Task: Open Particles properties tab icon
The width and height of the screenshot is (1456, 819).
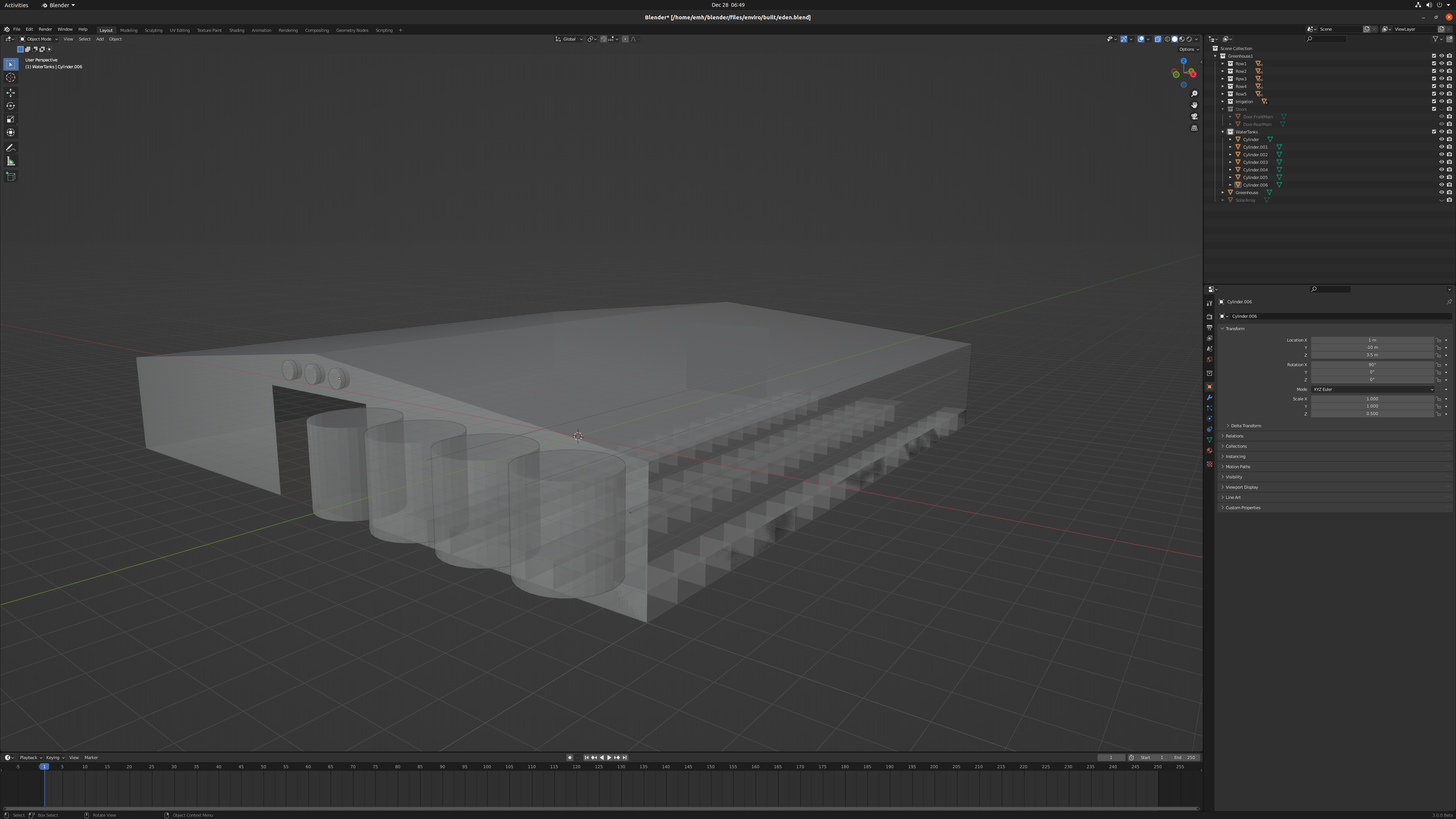Action: [x=1210, y=408]
